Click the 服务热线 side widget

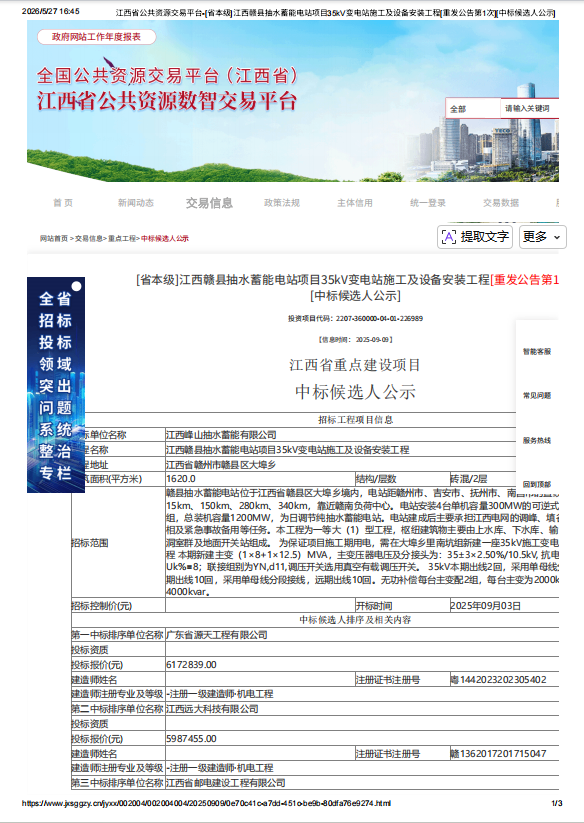[537, 441]
